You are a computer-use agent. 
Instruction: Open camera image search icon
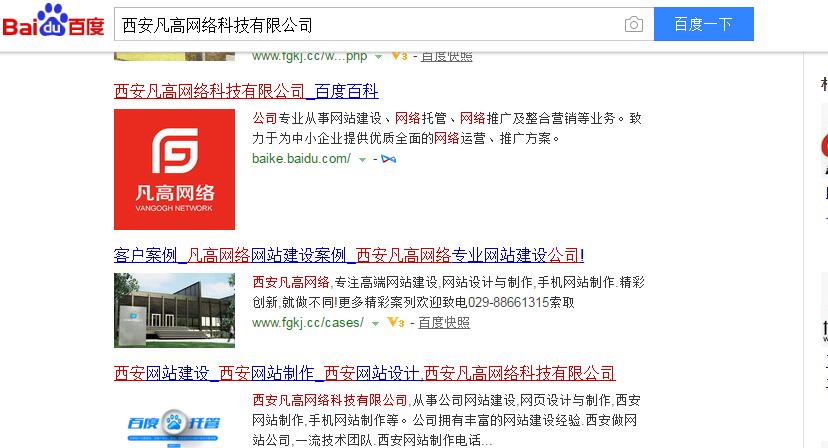634,24
